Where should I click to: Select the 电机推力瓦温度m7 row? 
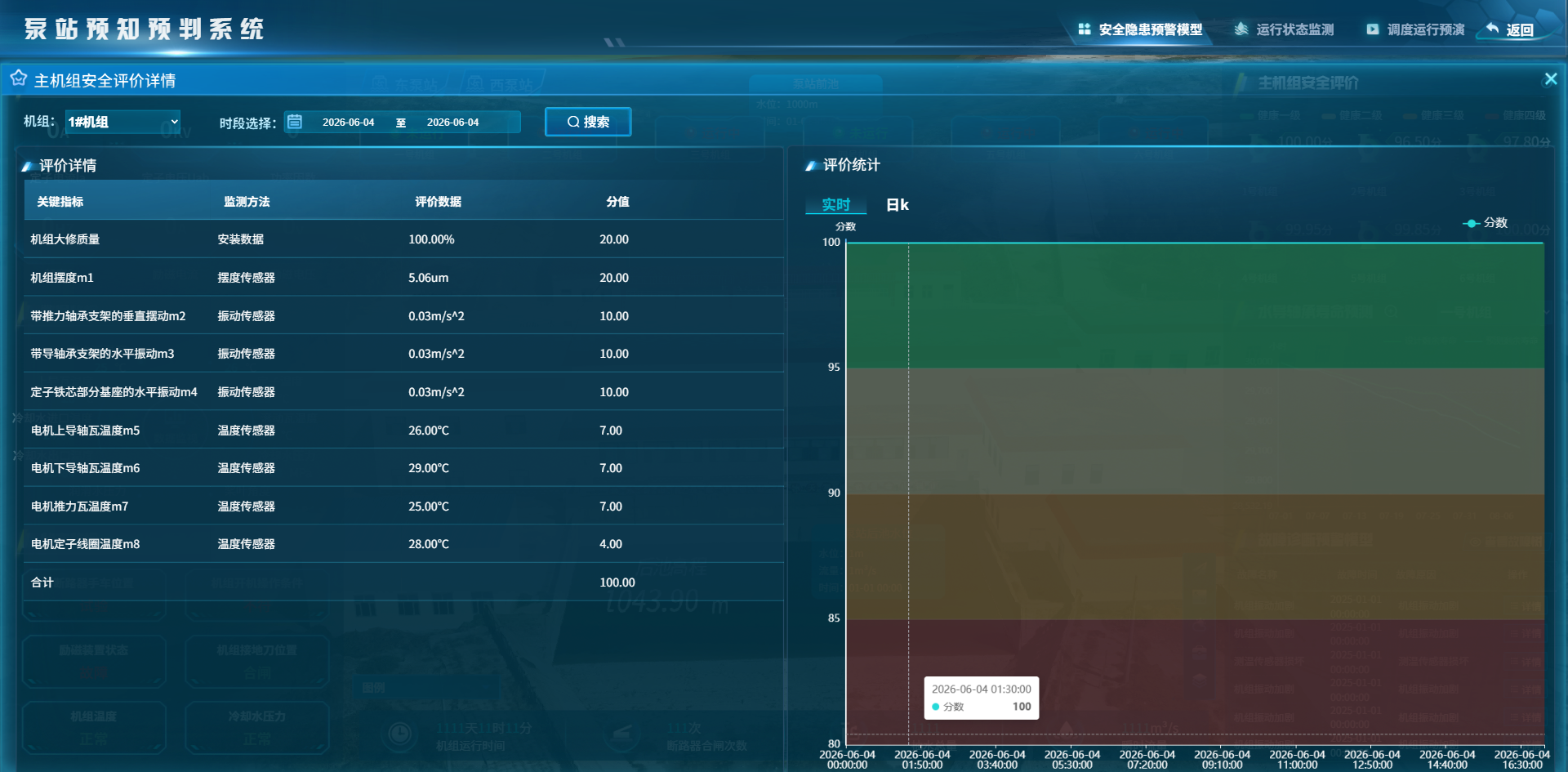404,506
